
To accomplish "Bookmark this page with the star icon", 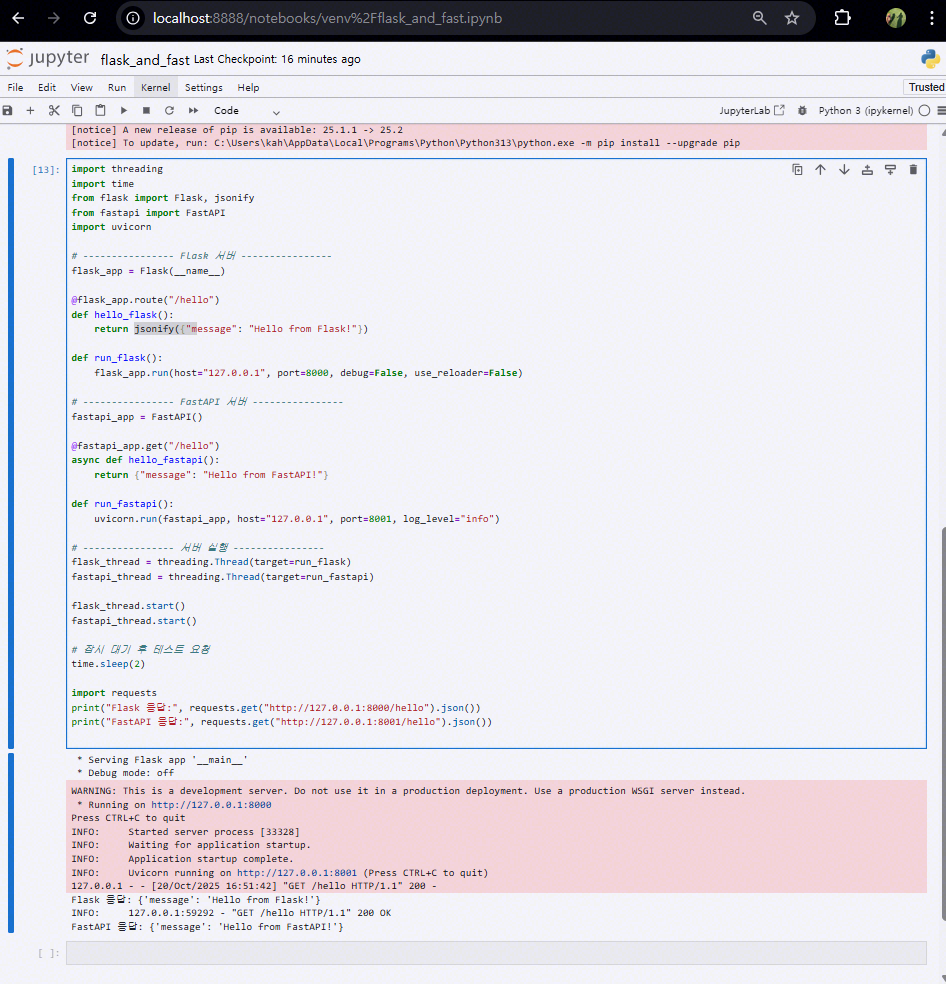I will tap(792, 18).
